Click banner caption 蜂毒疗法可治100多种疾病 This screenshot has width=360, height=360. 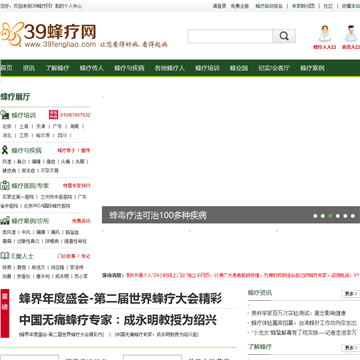point(158,215)
